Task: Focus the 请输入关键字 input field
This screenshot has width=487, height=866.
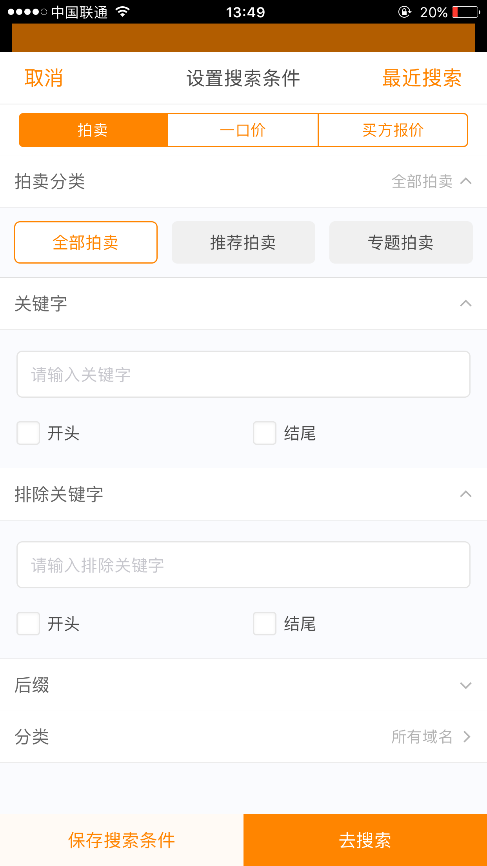Action: click(x=244, y=374)
